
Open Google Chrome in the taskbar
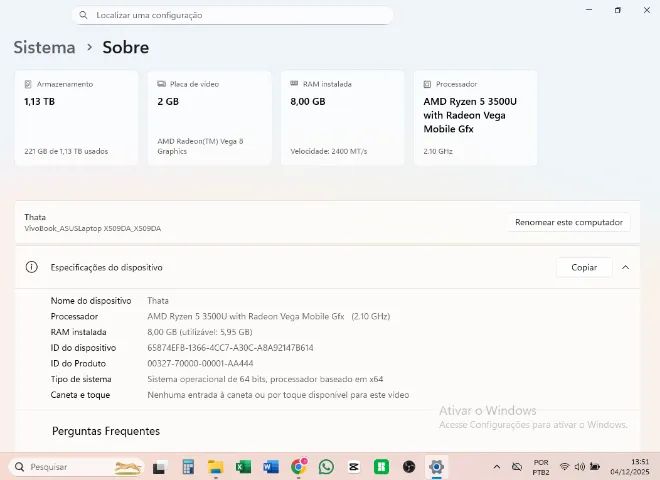pos(298,467)
